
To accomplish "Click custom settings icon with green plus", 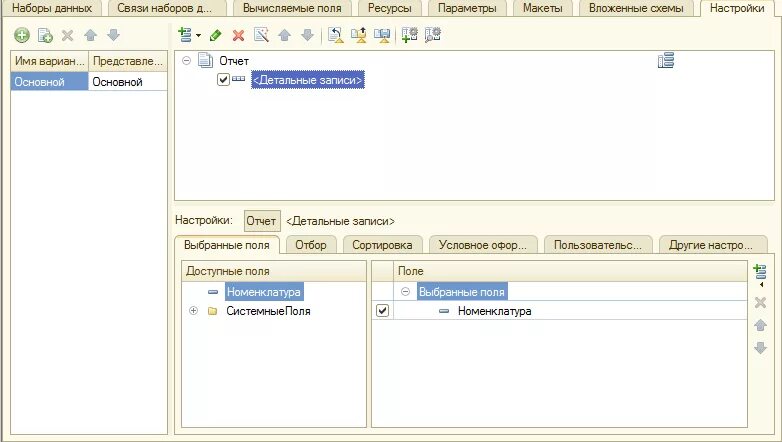I will 409,34.
